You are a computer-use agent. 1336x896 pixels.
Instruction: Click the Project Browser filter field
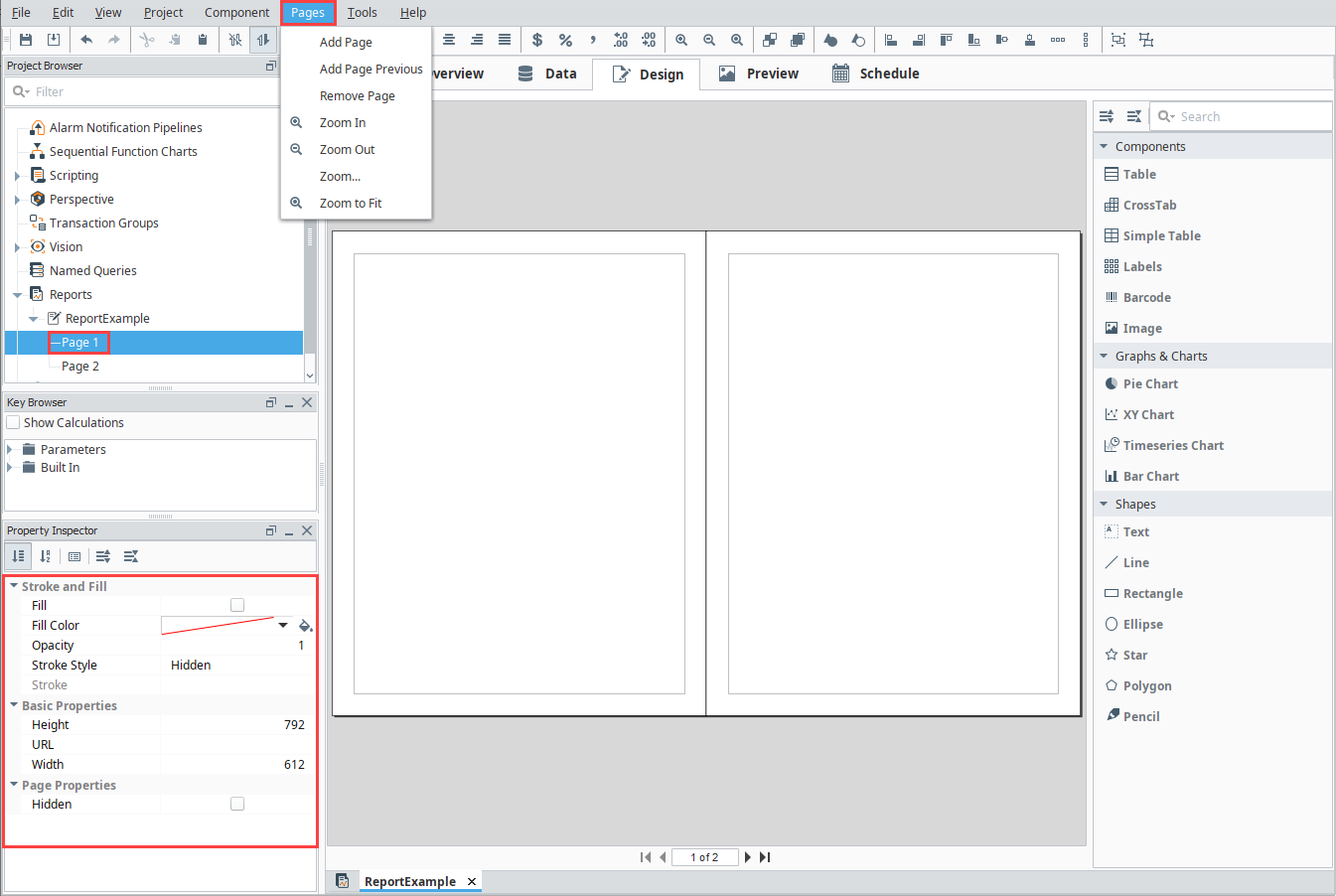144,91
